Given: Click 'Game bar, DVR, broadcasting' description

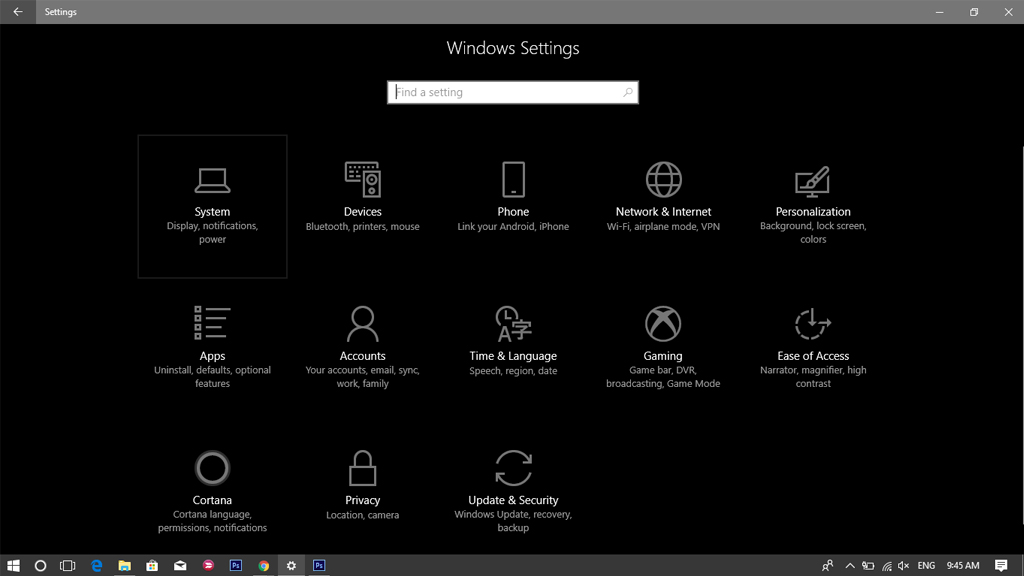Looking at the screenshot, I should pos(663,377).
